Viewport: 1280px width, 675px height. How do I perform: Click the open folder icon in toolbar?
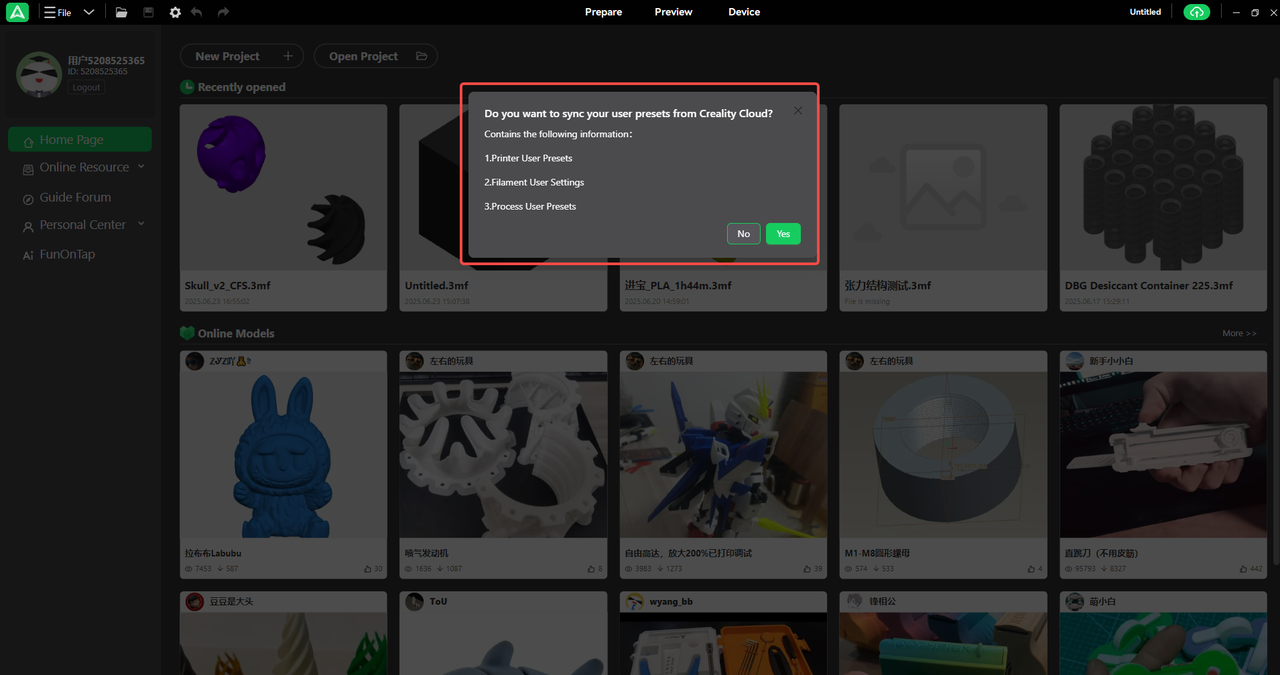[121, 12]
